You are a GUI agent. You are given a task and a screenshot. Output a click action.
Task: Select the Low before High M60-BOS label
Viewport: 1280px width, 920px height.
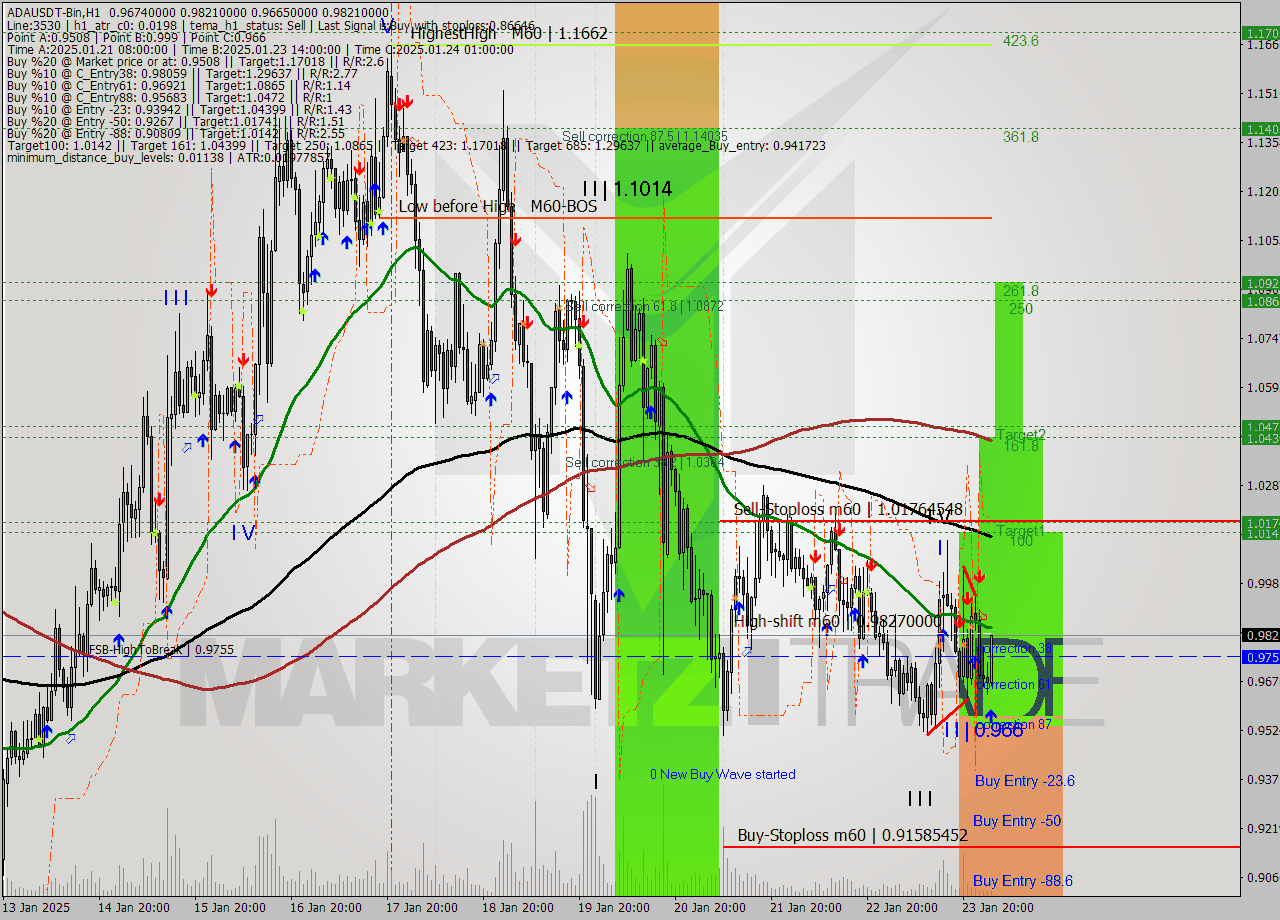click(x=498, y=206)
